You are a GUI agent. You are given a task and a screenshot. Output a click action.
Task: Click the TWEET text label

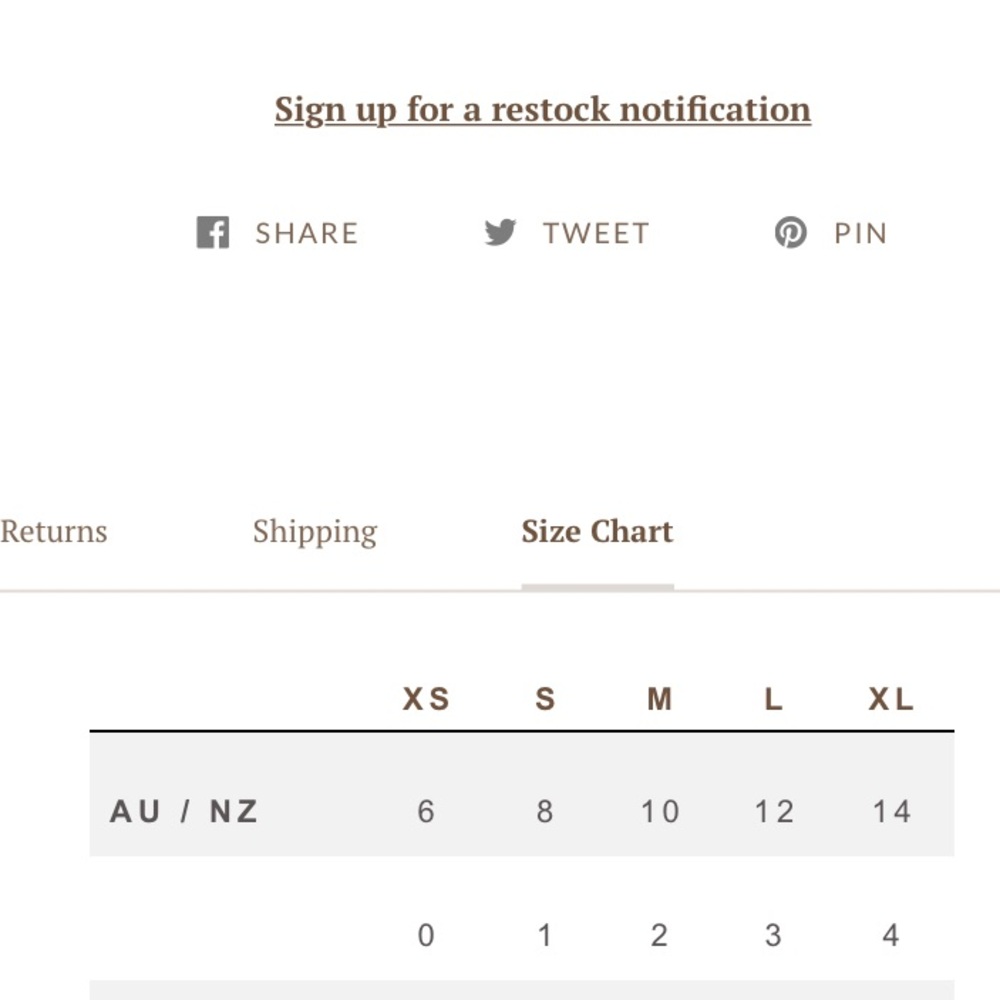coord(596,233)
